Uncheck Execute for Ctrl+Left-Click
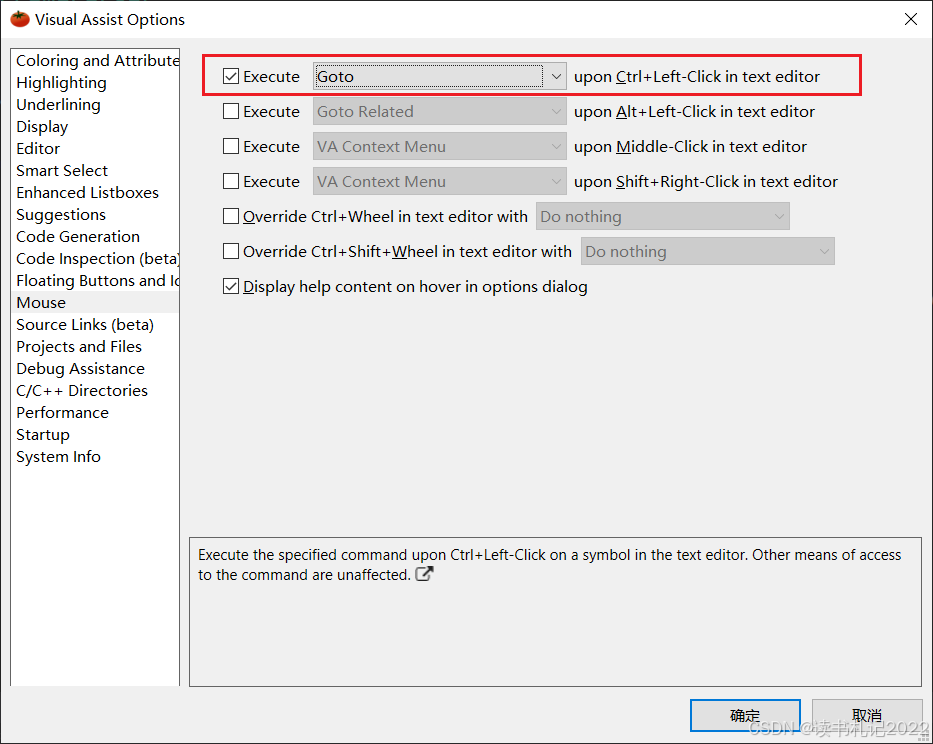The width and height of the screenshot is (933, 744). tap(231, 76)
